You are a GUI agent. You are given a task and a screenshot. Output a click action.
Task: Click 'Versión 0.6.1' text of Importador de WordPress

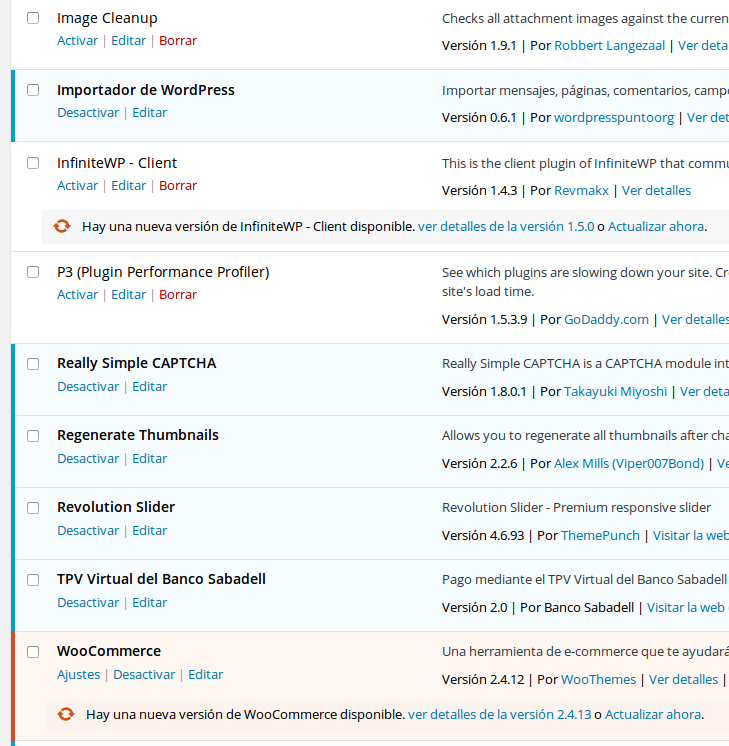[x=479, y=118]
